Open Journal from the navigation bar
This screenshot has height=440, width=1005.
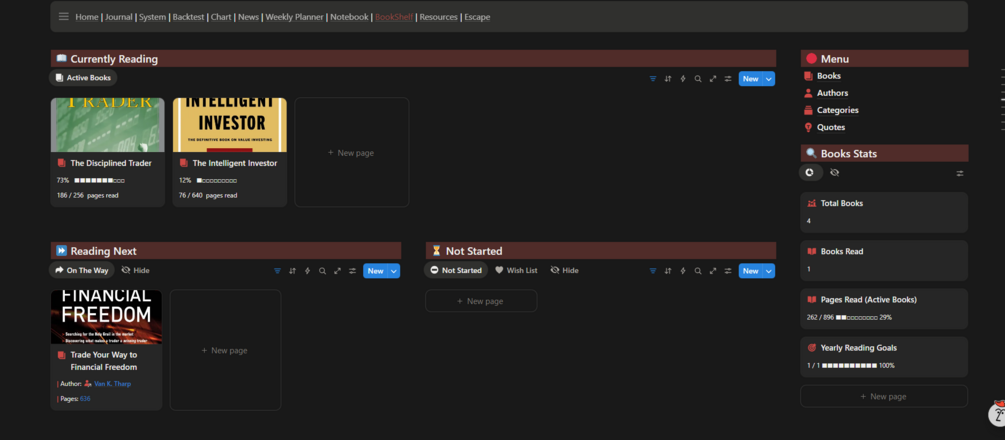119,17
